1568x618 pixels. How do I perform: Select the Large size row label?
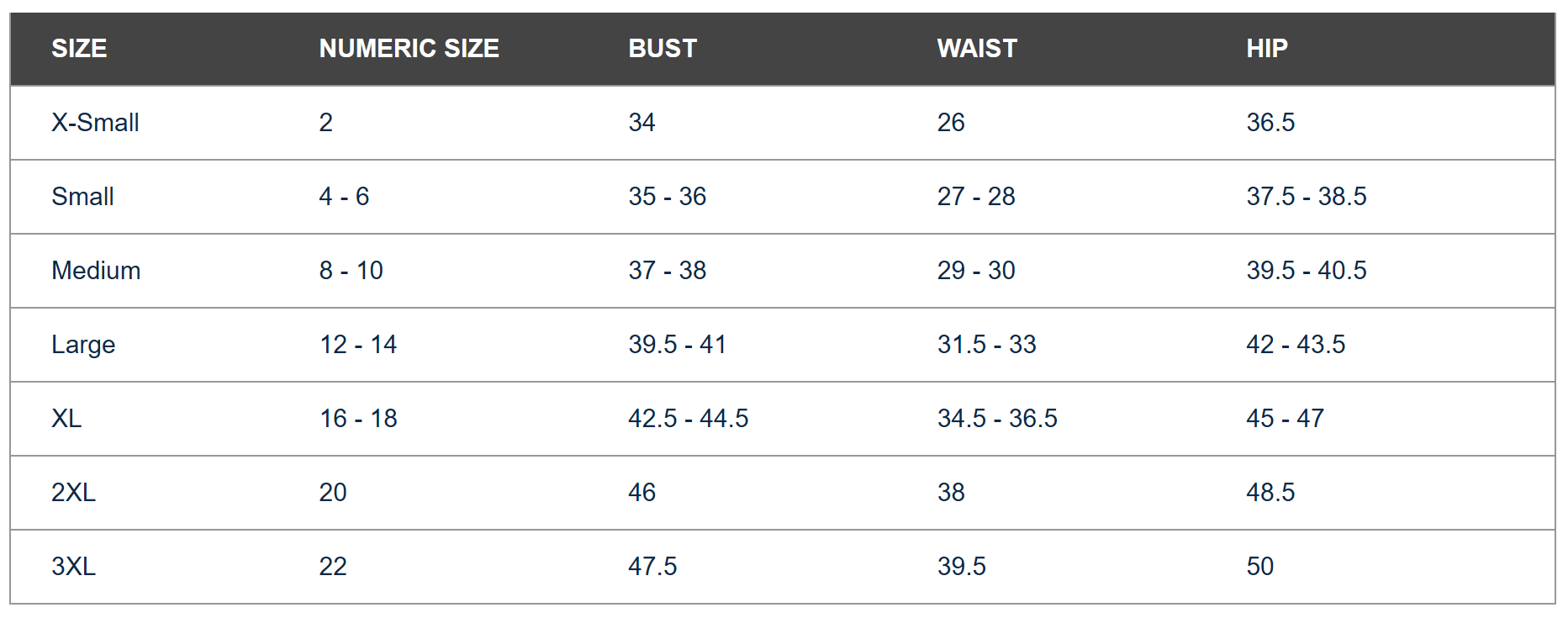click(x=83, y=345)
